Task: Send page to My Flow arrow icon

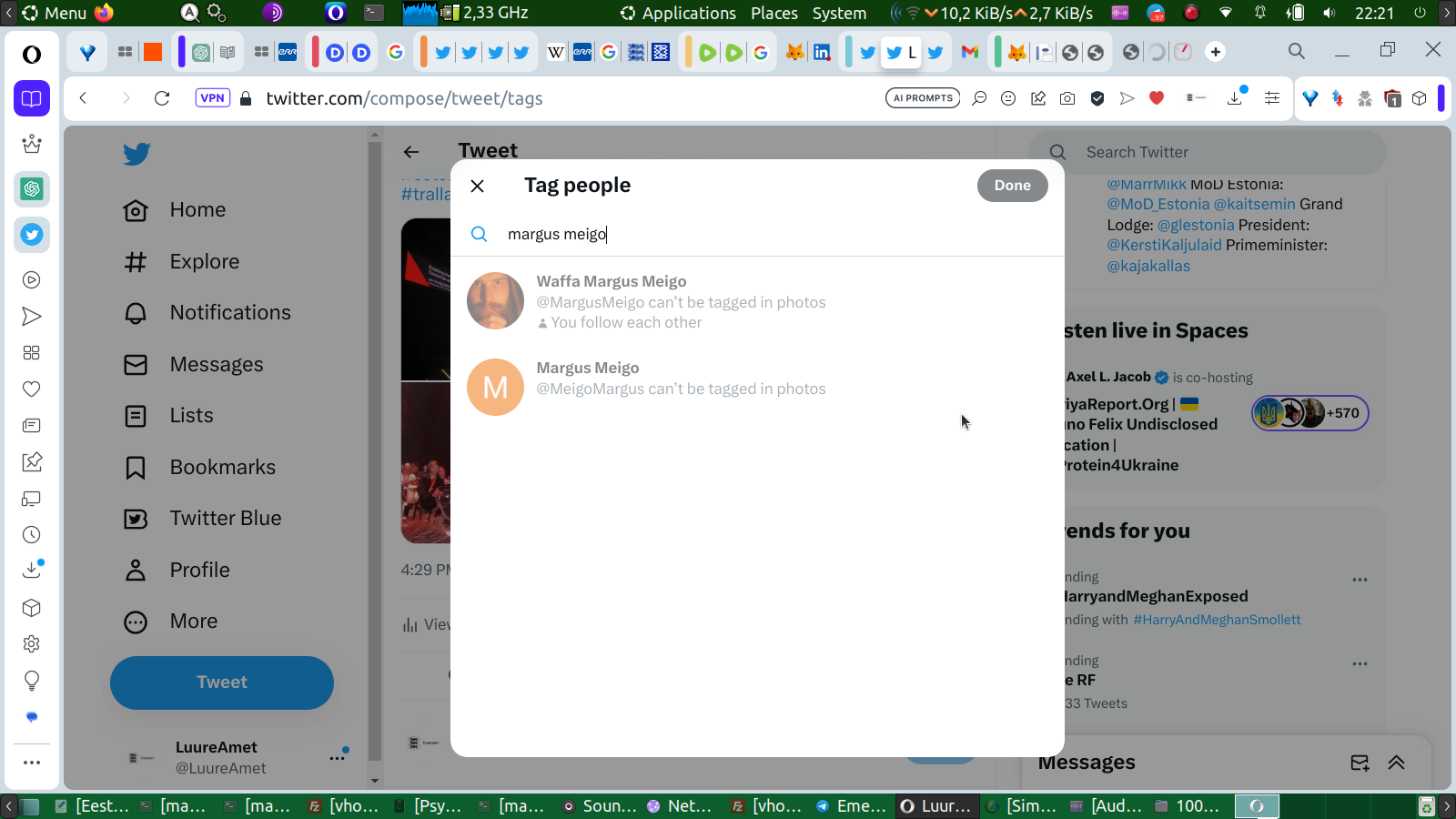Action: pos(1127,98)
